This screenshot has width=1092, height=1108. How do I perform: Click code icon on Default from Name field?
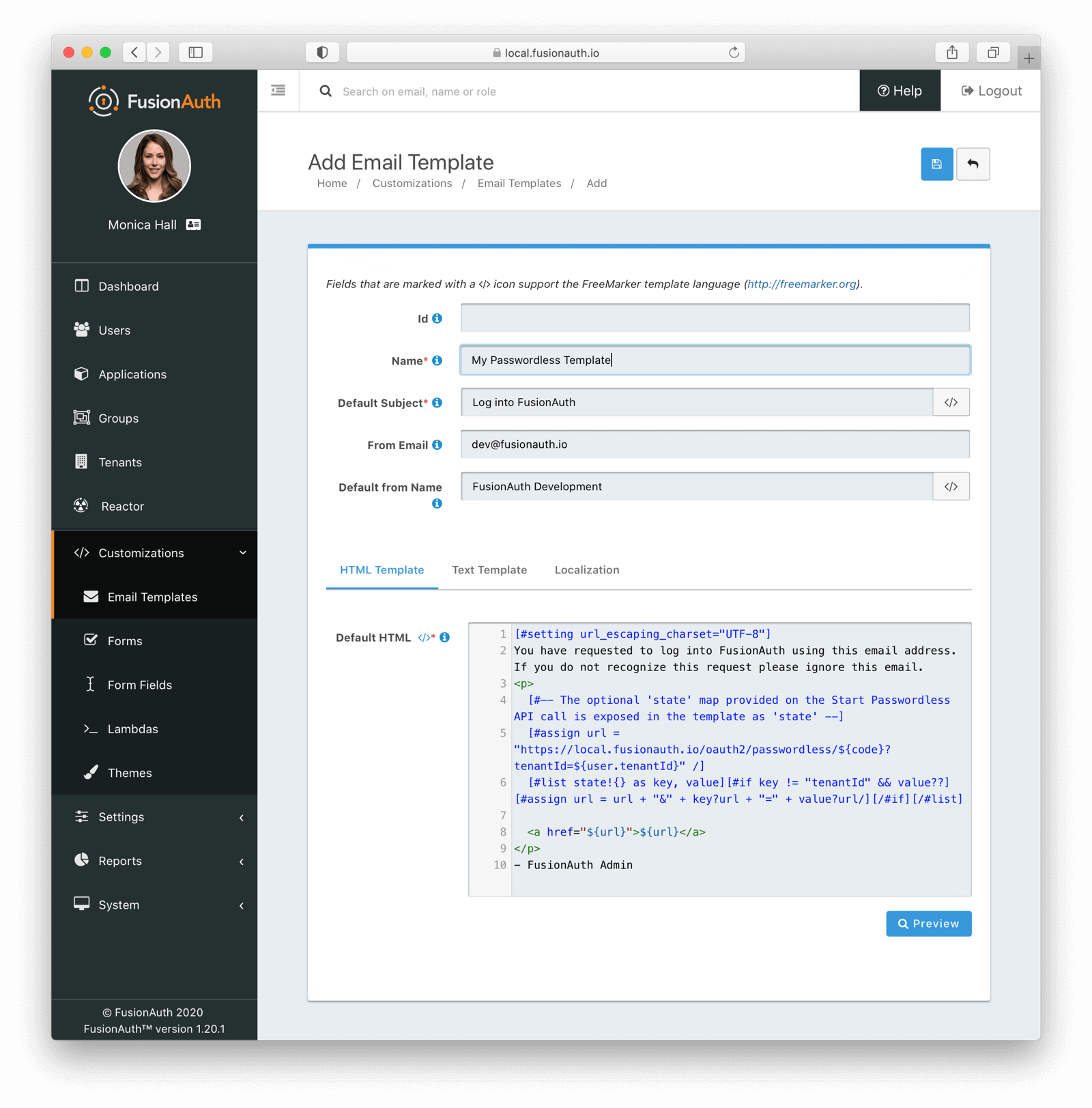click(x=951, y=487)
